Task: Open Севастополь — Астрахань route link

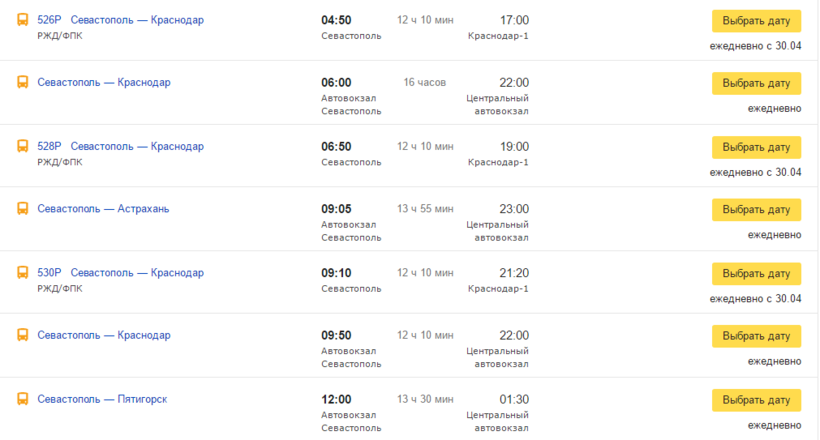Action: pos(103,209)
